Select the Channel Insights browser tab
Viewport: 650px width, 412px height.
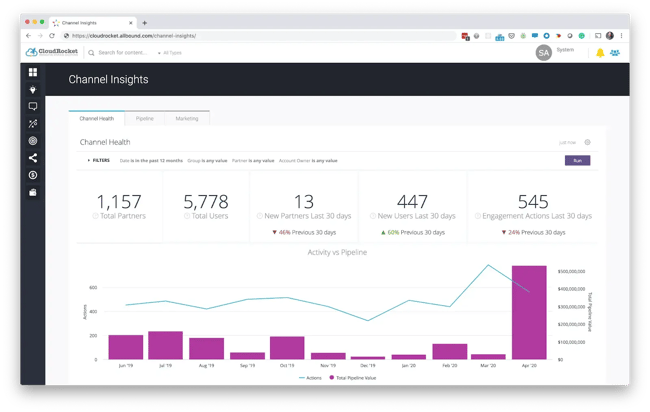click(x=93, y=23)
